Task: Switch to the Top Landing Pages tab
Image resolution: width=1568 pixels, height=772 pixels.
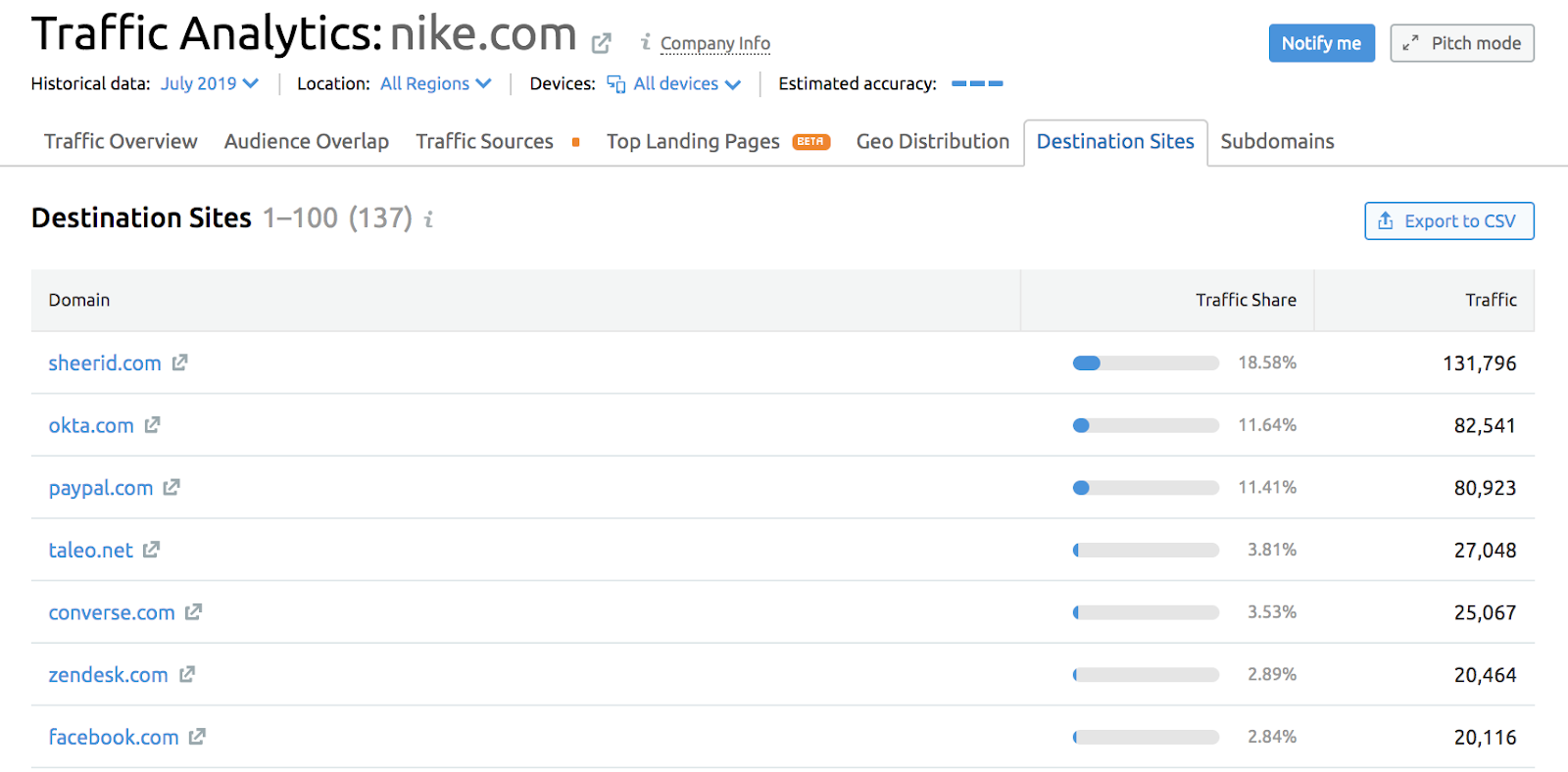Action: (x=693, y=141)
